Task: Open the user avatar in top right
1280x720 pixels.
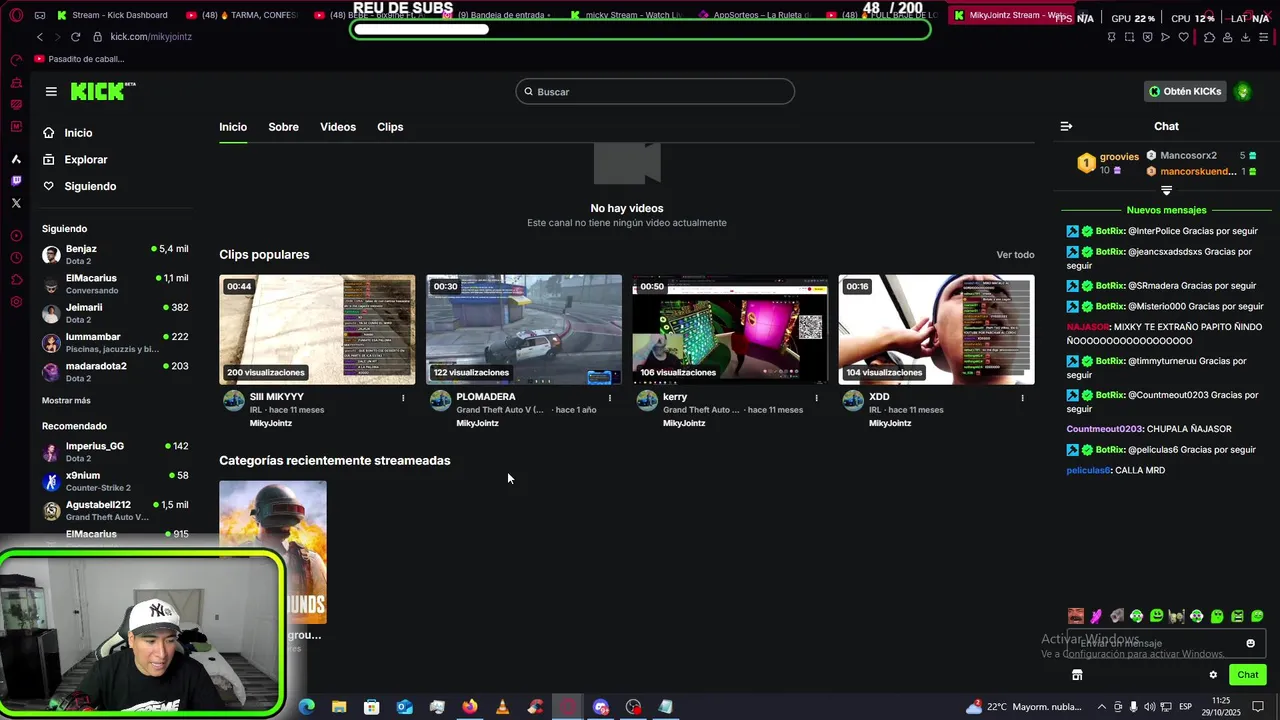Action: pos(1243,91)
